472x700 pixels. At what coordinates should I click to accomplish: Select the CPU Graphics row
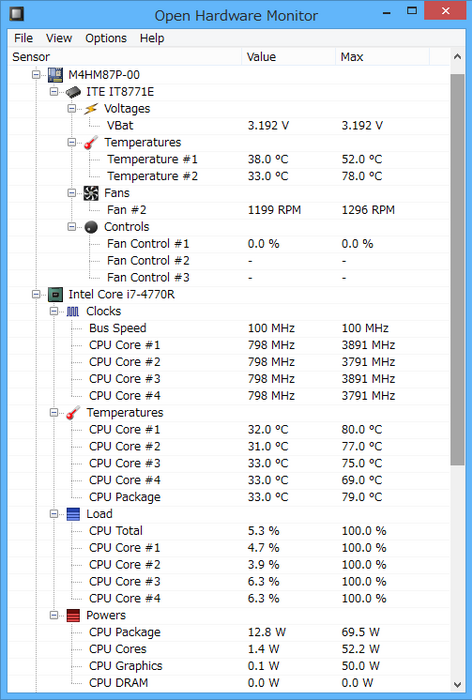tap(229, 666)
